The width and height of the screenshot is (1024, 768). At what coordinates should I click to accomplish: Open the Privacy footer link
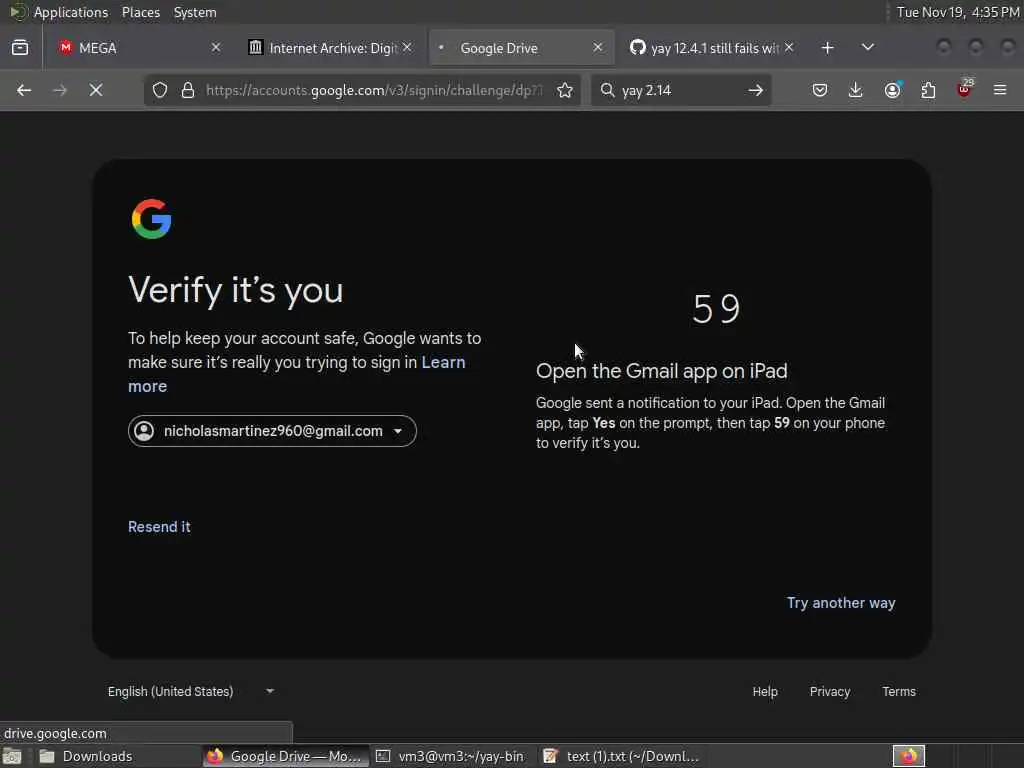(x=830, y=692)
